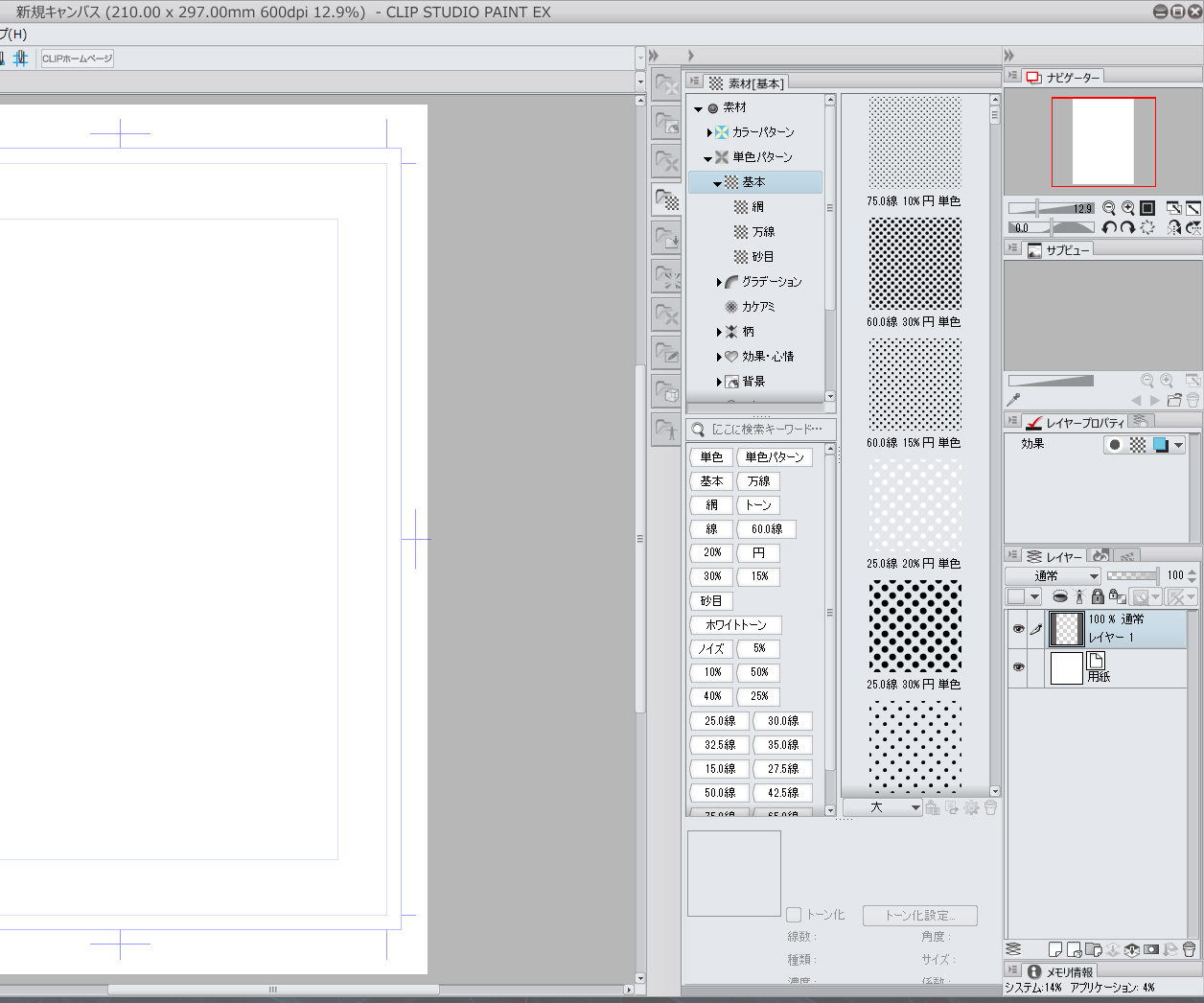Delete layer using trash icon in Layer panel

(1190, 949)
